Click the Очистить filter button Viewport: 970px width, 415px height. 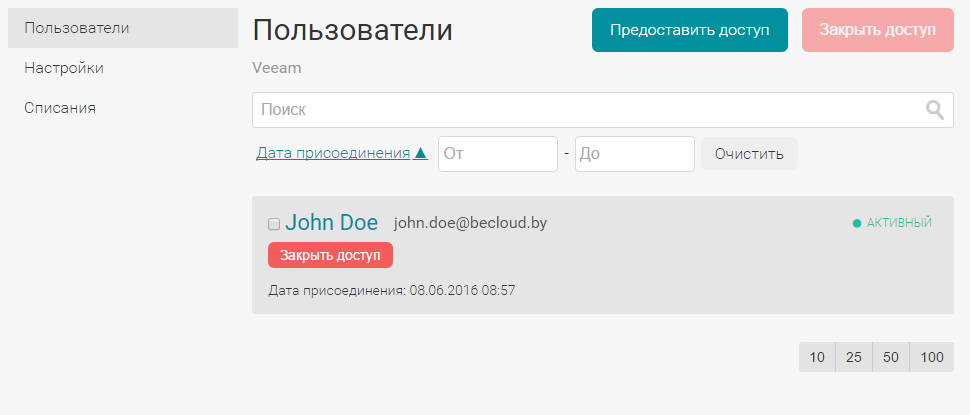749,154
